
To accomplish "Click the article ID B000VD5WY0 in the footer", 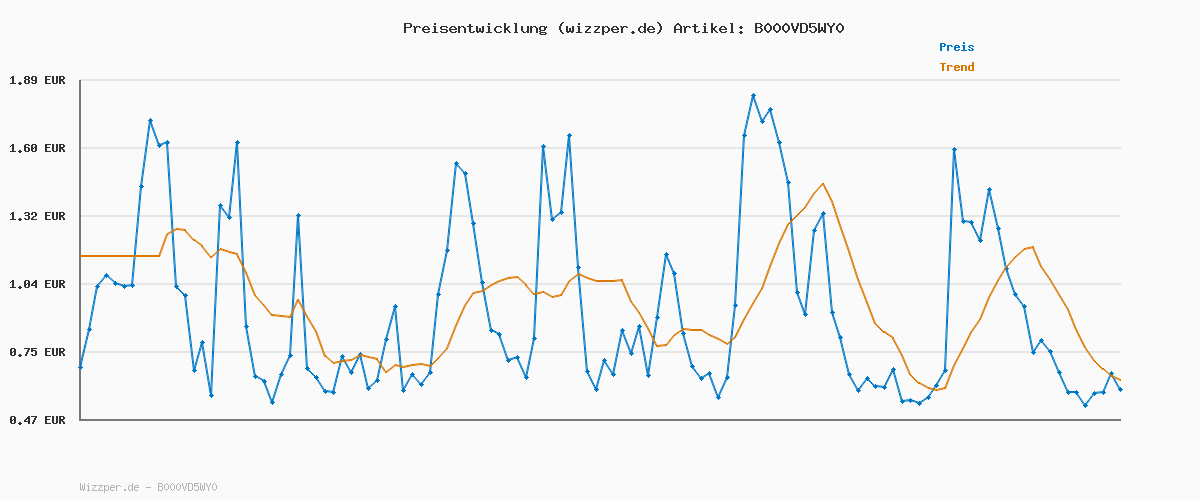I will [x=187, y=487].
